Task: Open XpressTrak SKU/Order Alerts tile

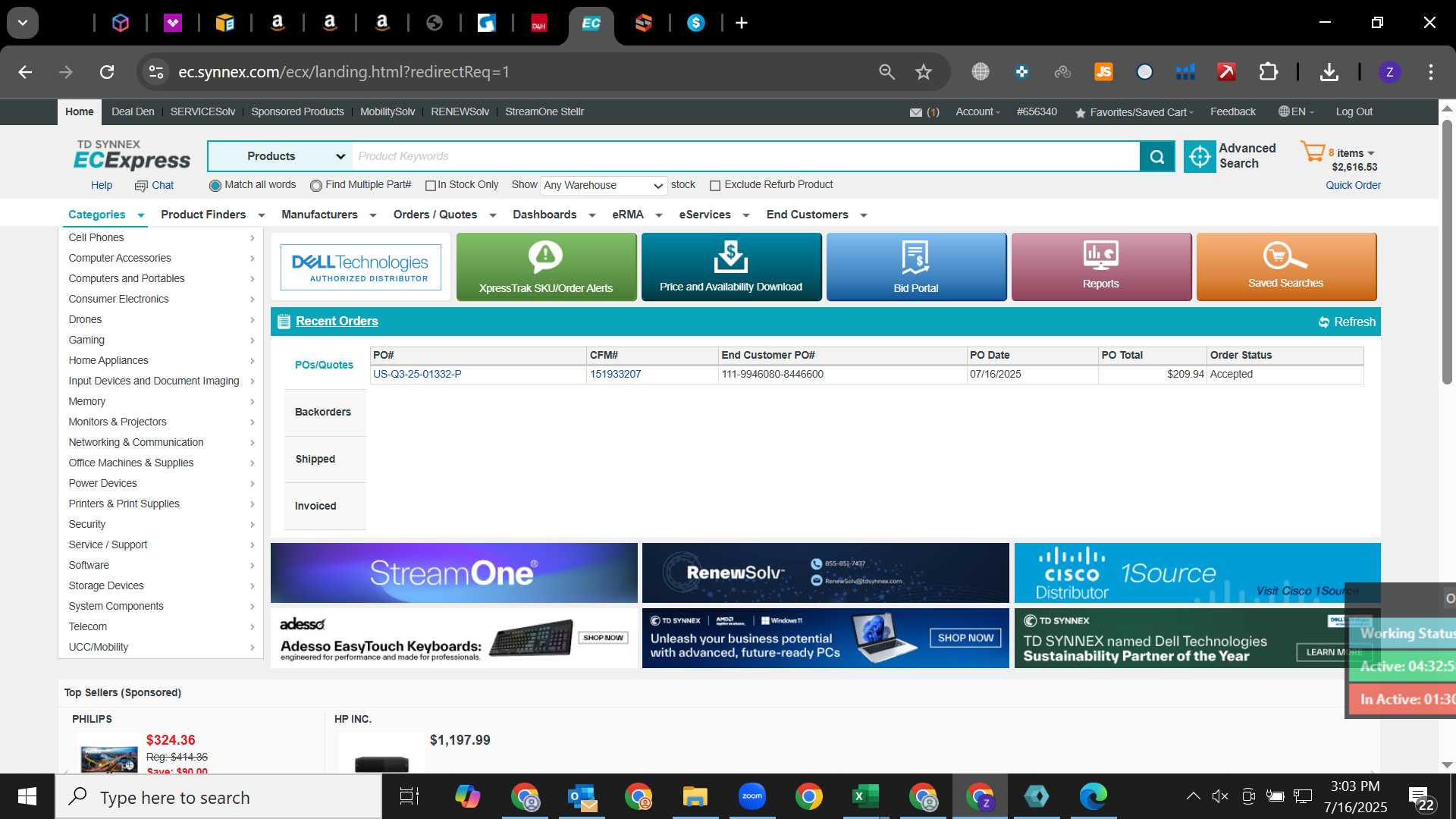Action: [546, 267]
